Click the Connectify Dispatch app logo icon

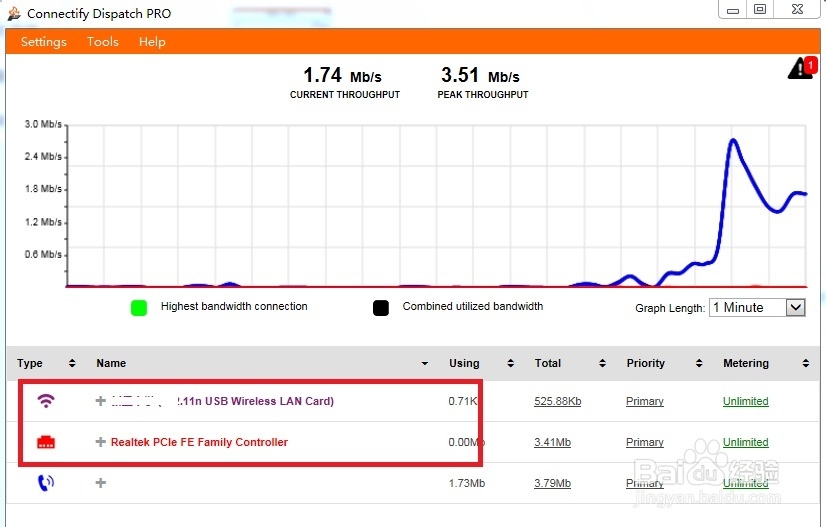14,13
